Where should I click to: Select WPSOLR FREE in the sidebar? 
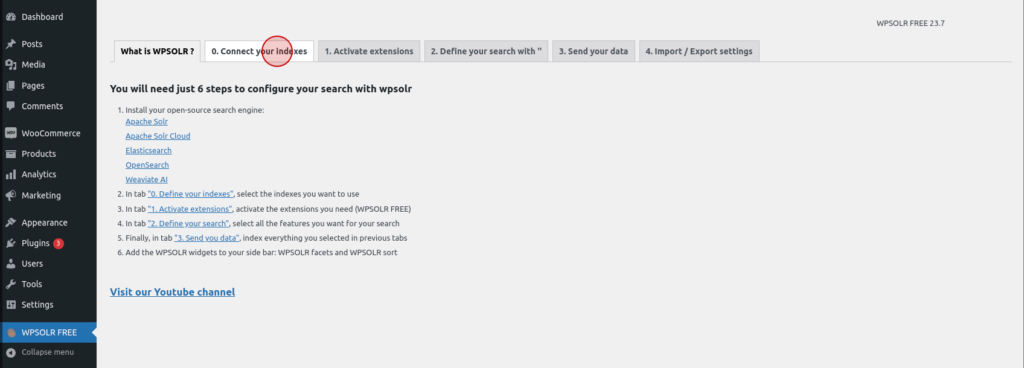click(x=48, y=332)
